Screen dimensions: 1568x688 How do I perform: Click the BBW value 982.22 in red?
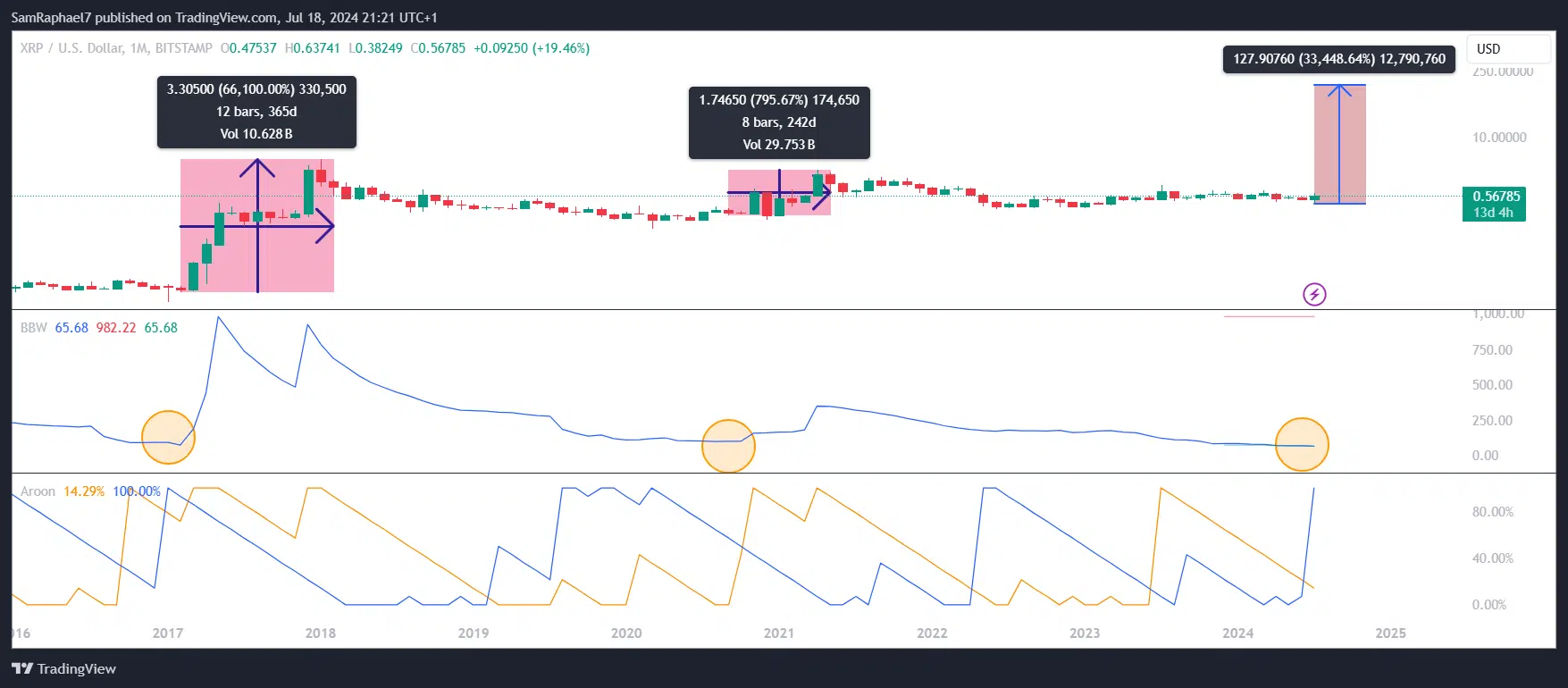pos(116,328)
